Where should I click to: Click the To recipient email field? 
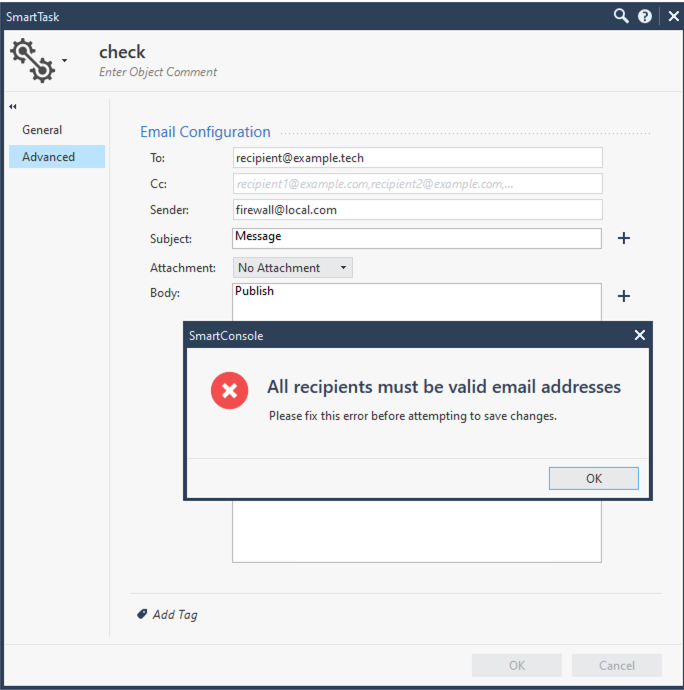point(417,158)
